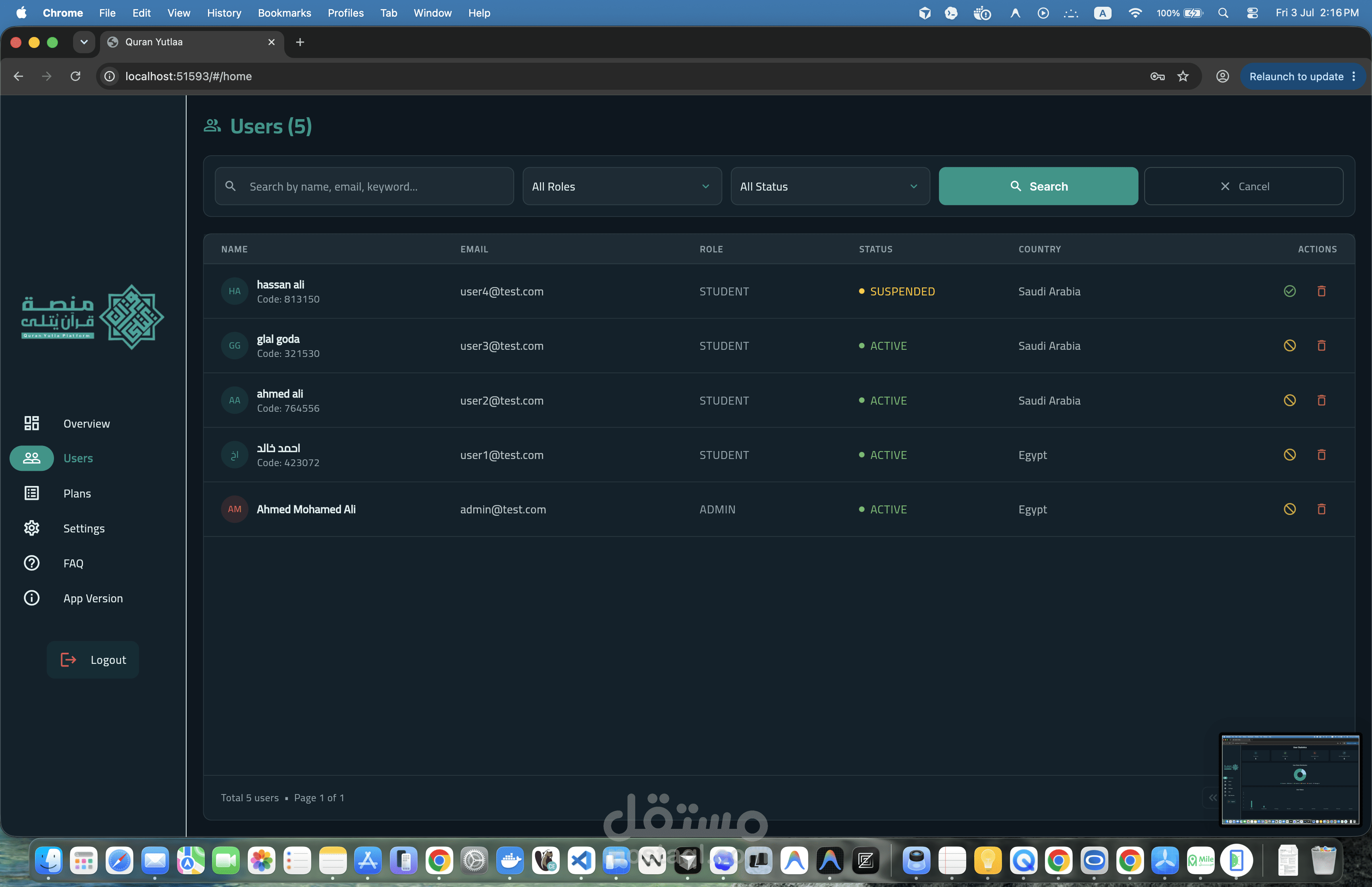Bookmark this page with the star
The height and width of the screenshot is (887, 1372).
coord(1183,76)
